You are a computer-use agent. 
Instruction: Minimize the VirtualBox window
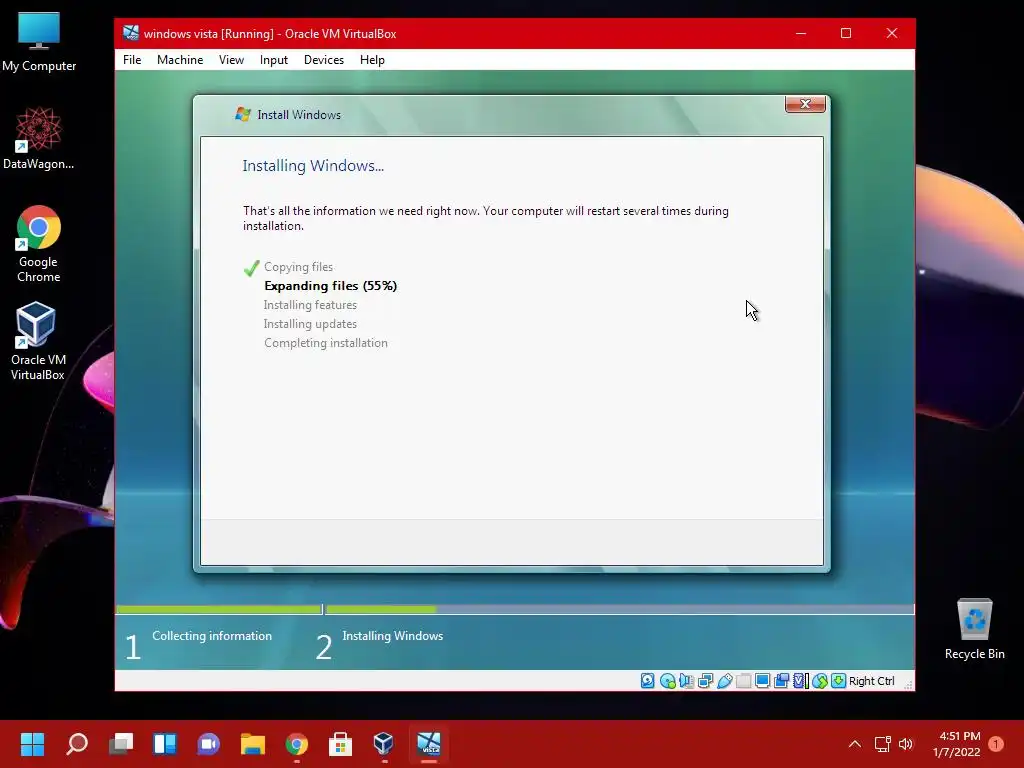[x=801, y=33]
